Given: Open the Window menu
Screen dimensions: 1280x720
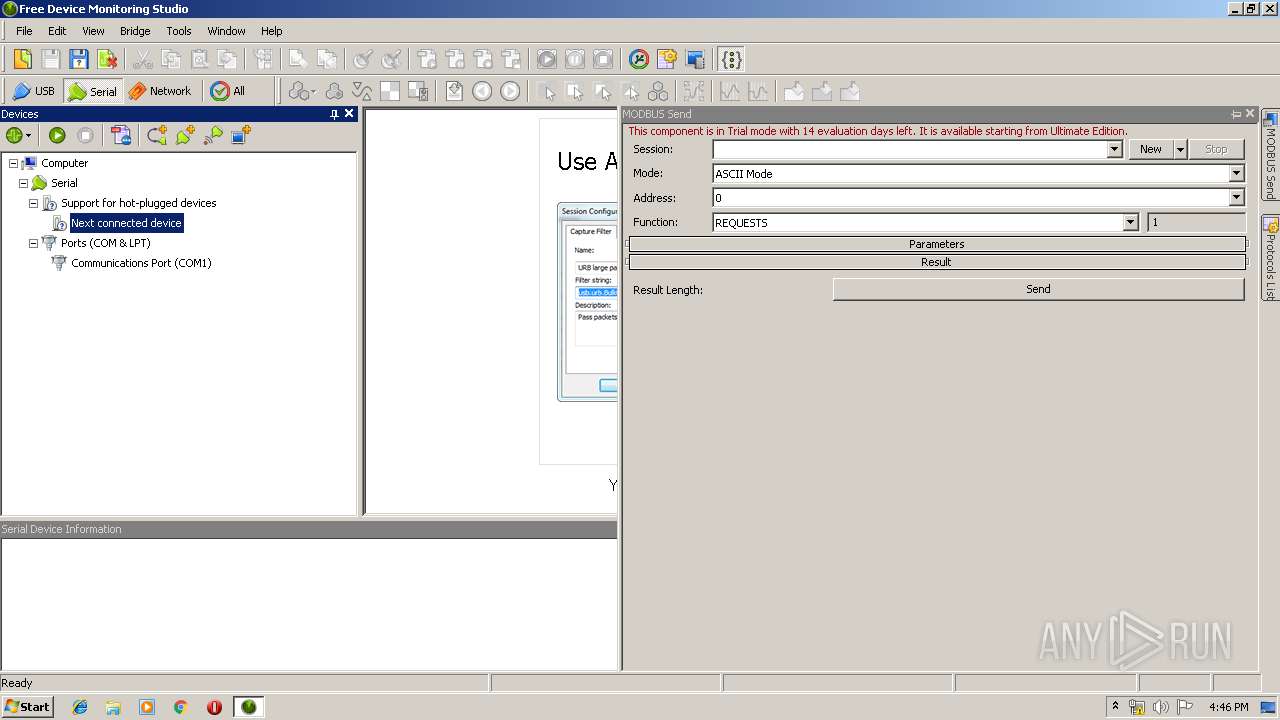Looking at the screenshot, I should (x=226, y=31).
